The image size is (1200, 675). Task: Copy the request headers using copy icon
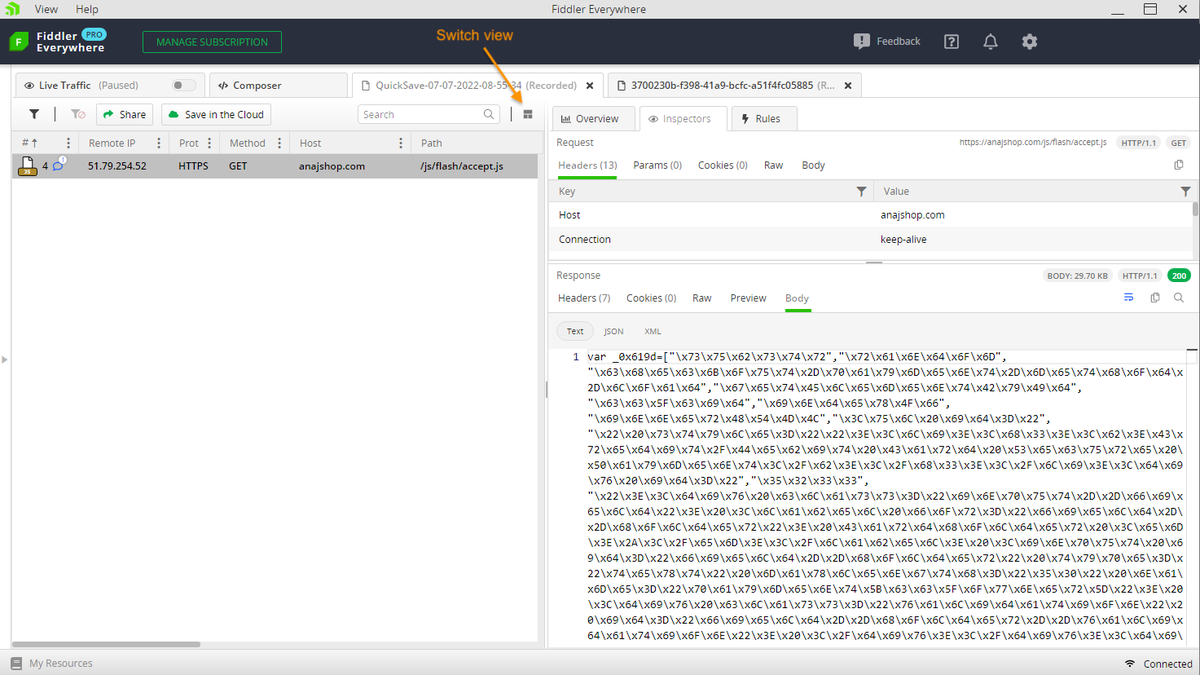click(1178, 165)
